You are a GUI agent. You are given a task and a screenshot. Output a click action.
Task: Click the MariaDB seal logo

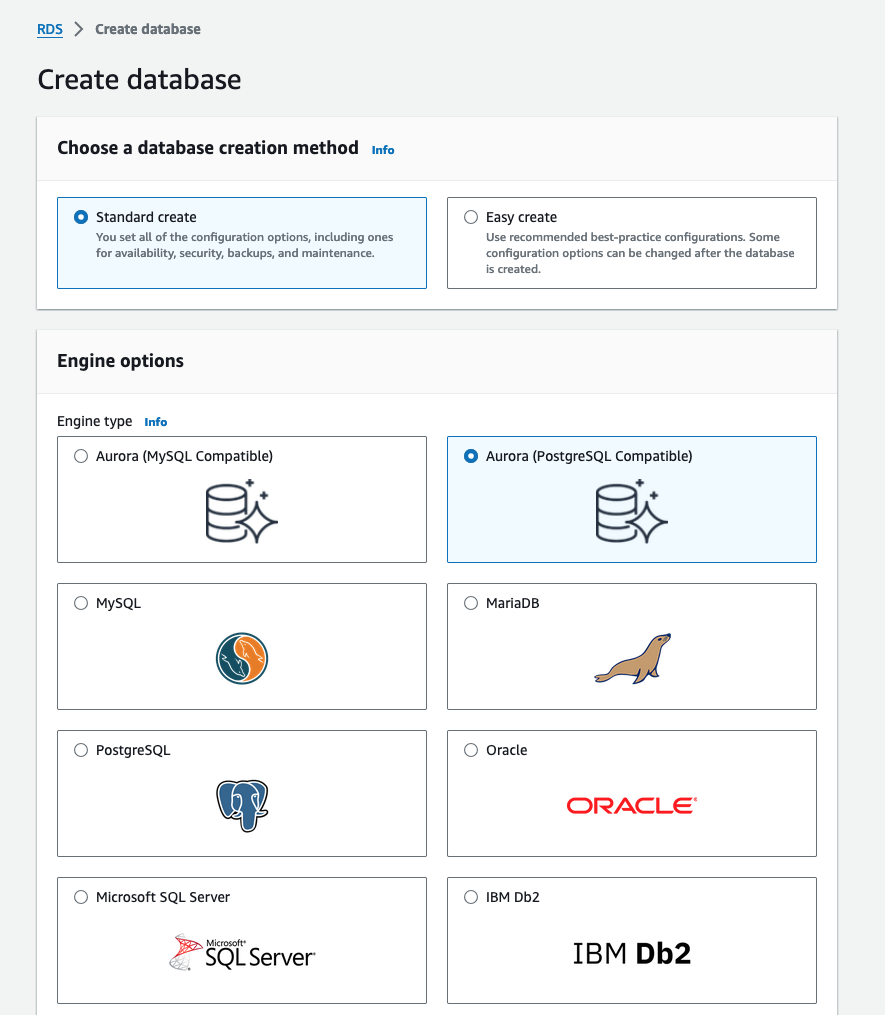pyautogui.click(x=633, y=658)
